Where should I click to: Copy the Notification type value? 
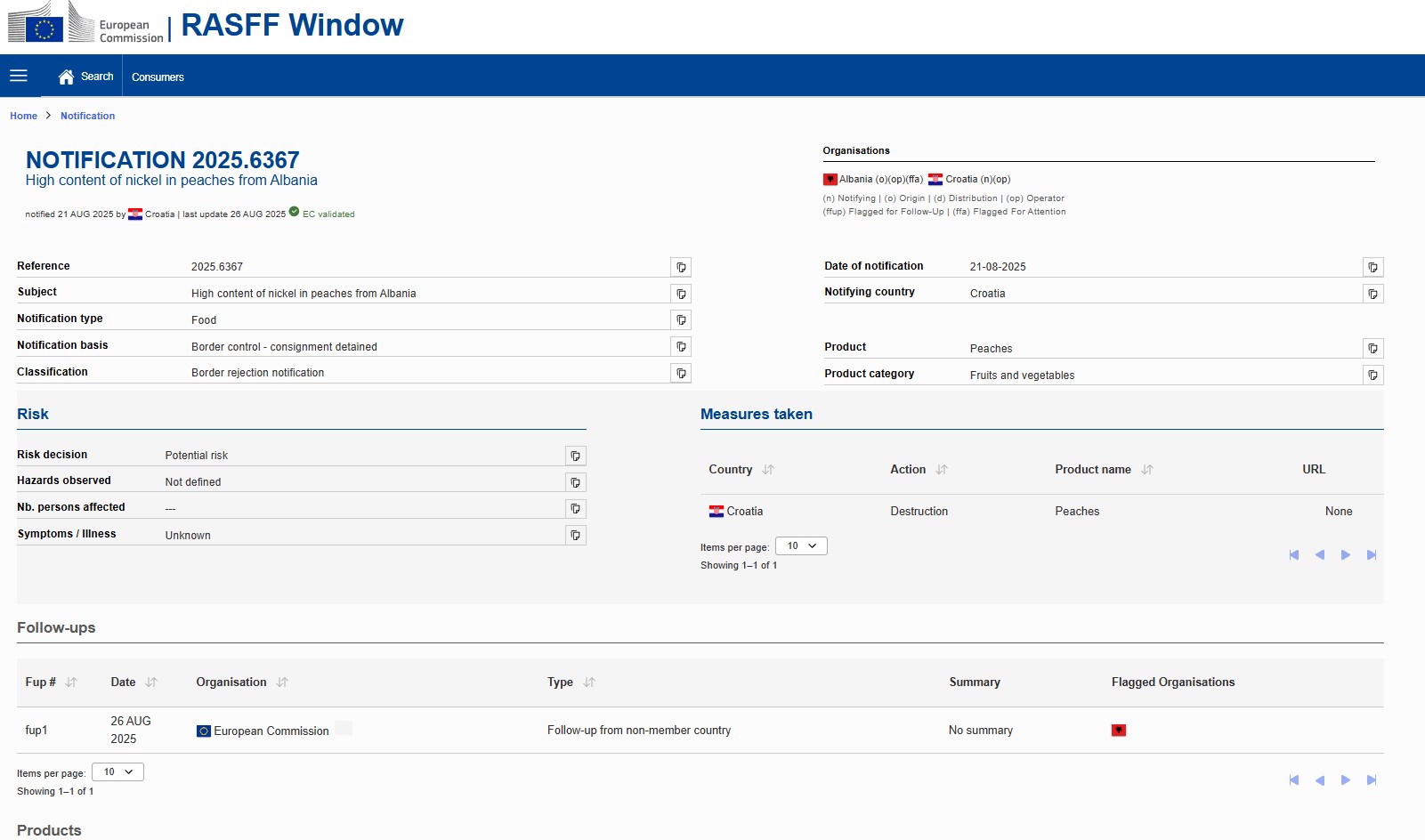(681, 319)
